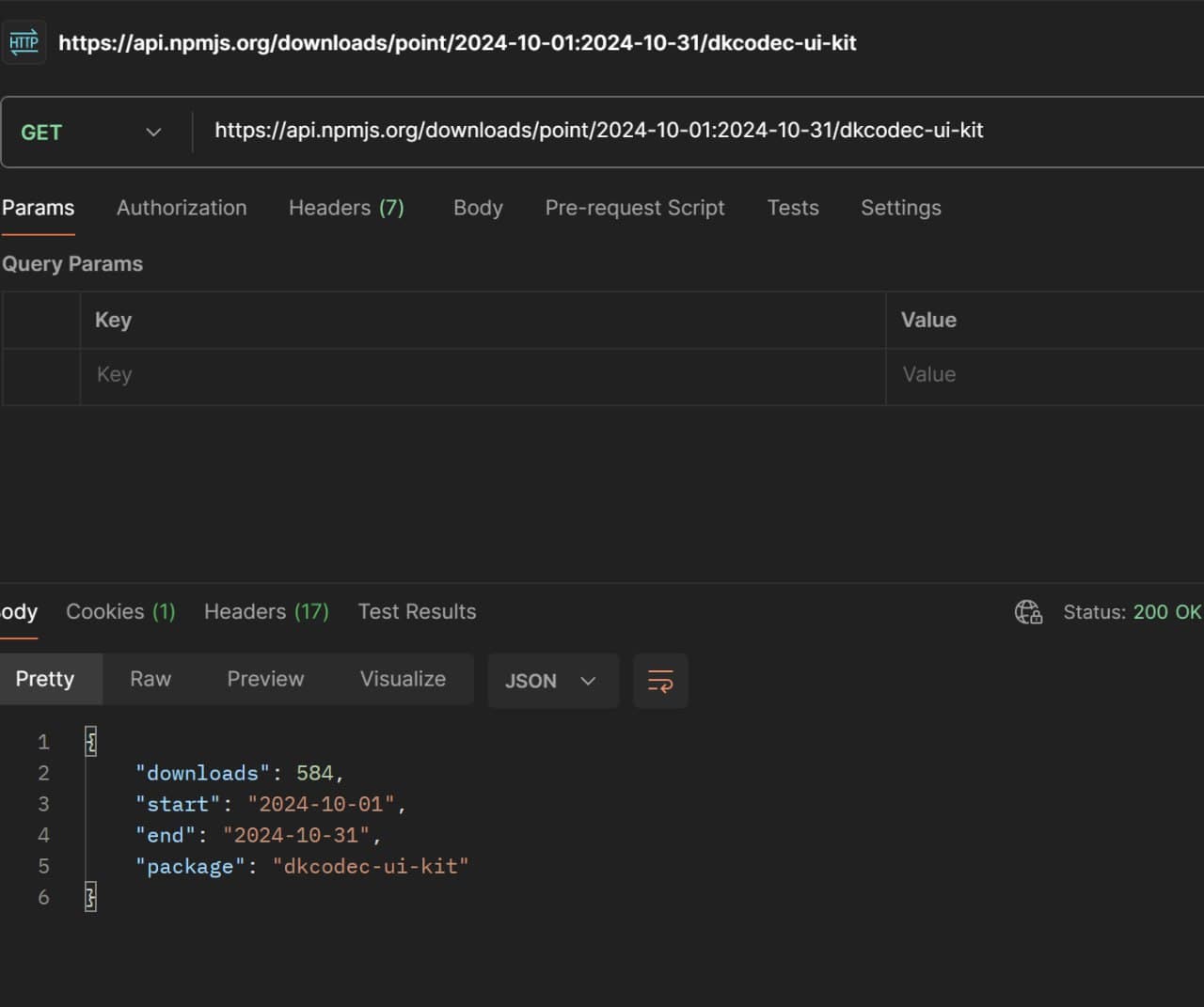This screenshot has height=1007, width=1204.
Task: Switch to the Authorization tab
Action: 181,208
